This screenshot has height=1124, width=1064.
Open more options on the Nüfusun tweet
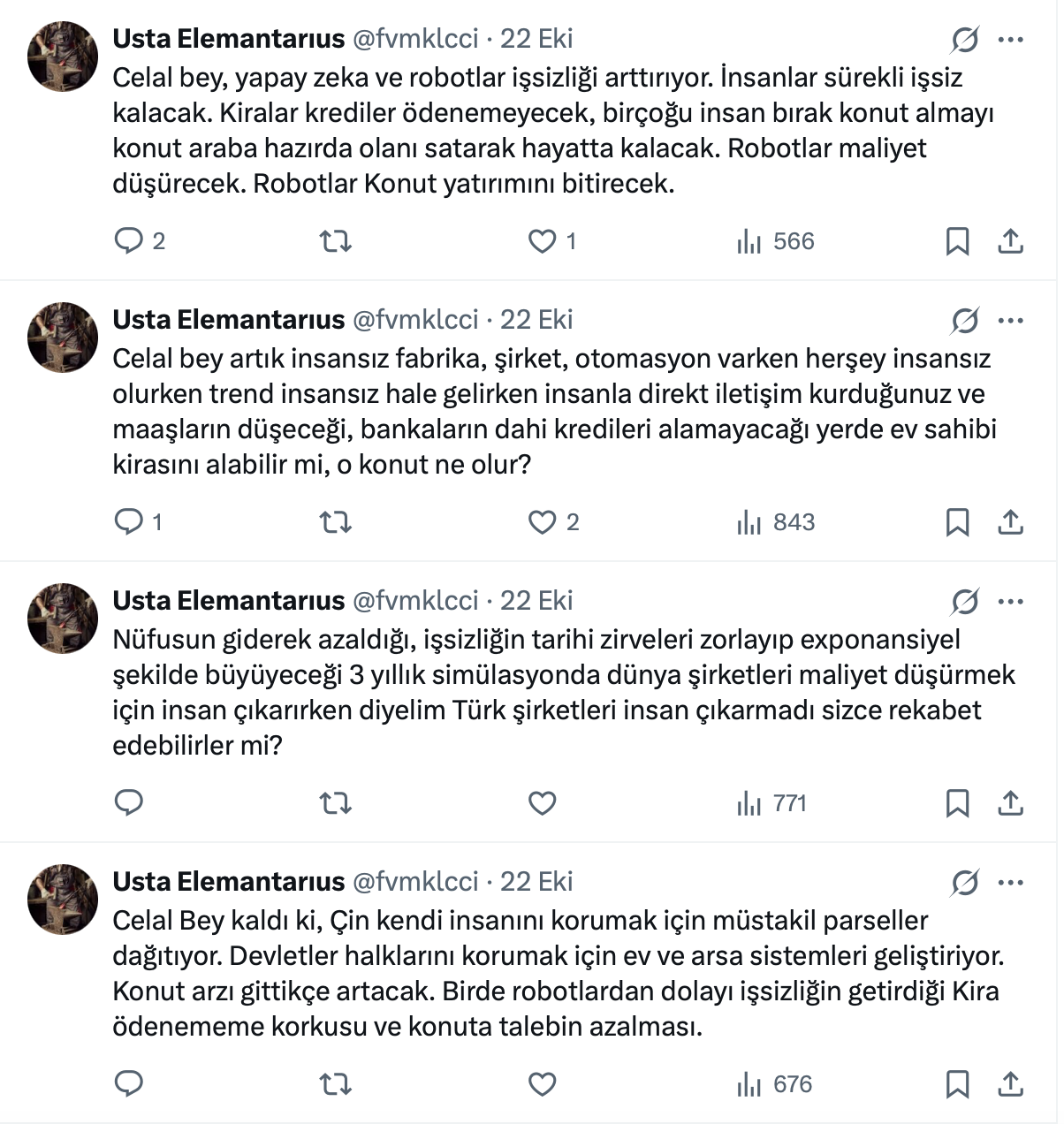(x=1010, y=602)
